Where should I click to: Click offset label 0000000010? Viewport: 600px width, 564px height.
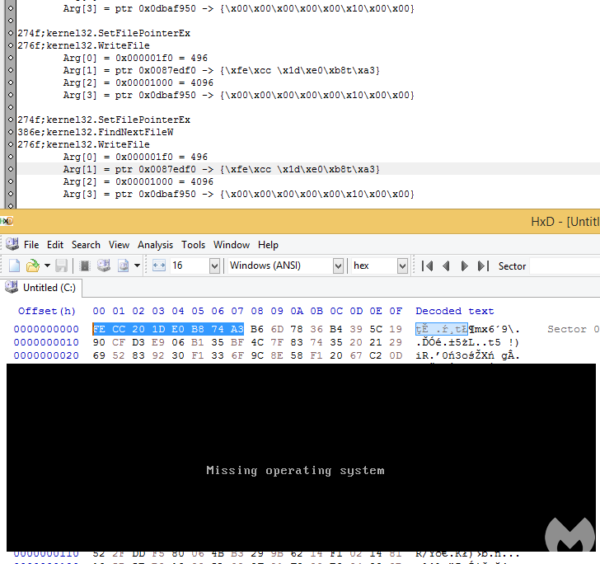tap(46, 342)
